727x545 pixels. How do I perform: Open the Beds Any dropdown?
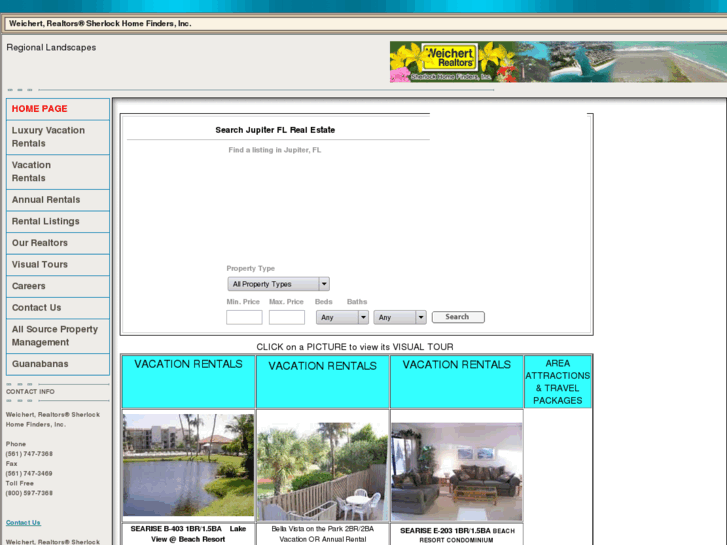(x=342, y=317)
